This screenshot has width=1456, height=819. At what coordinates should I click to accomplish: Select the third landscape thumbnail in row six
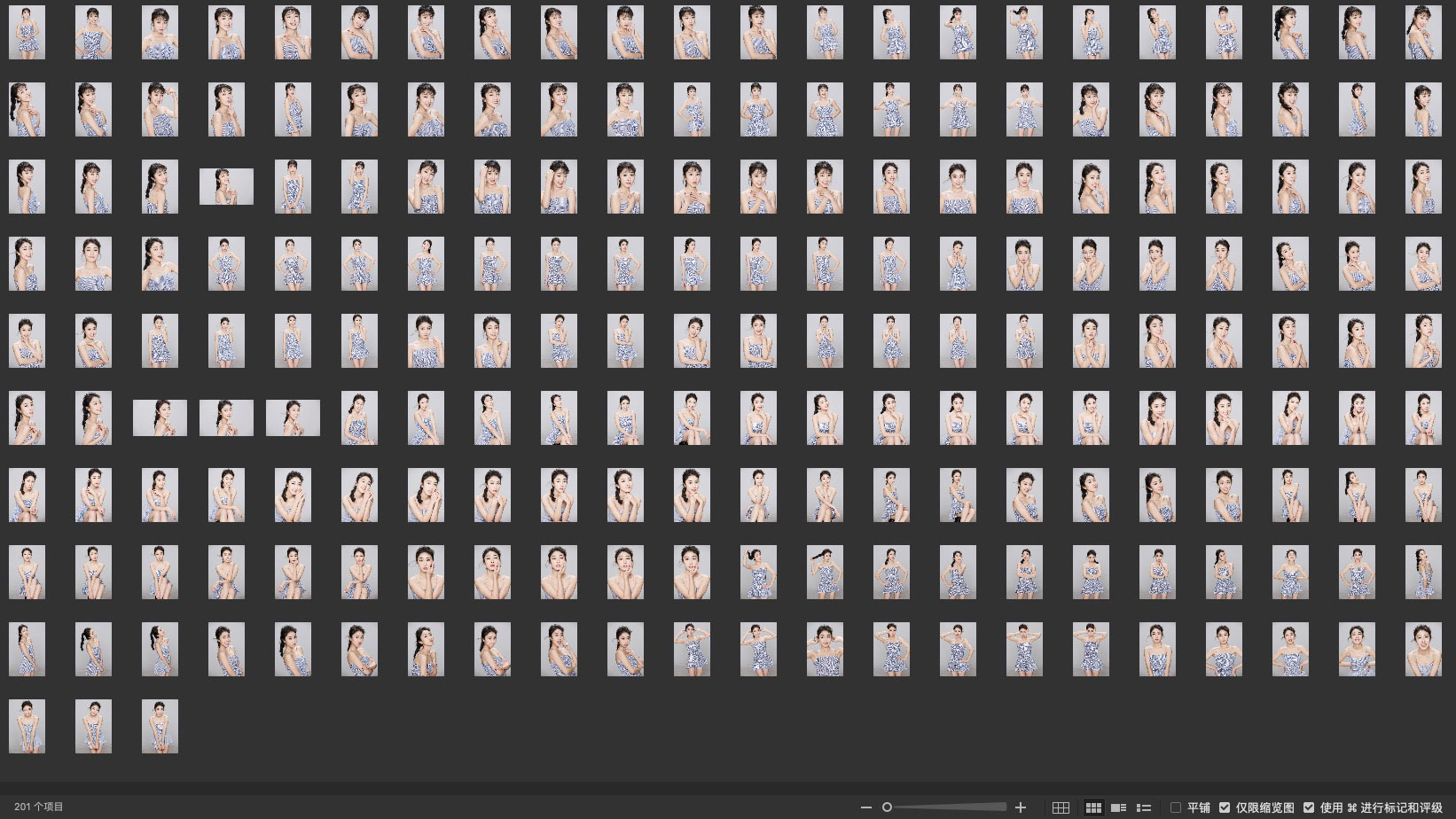[293, 417]
